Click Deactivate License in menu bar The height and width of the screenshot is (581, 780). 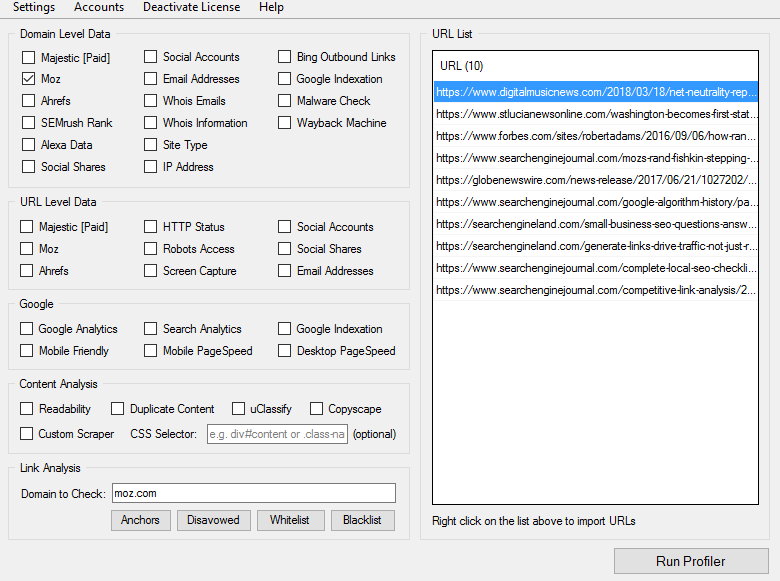coord(191,8)
